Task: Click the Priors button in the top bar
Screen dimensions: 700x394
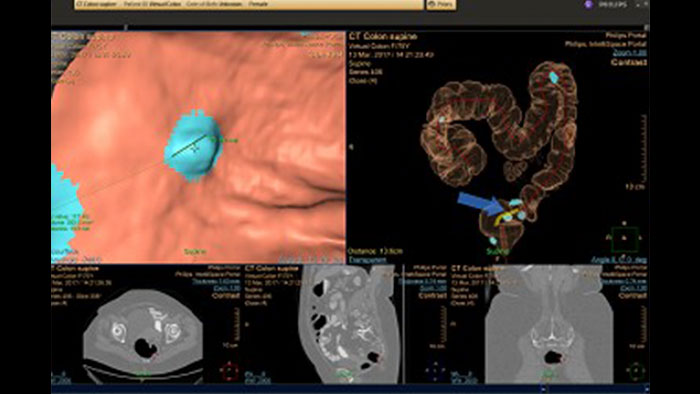Action: coord(441,4)
